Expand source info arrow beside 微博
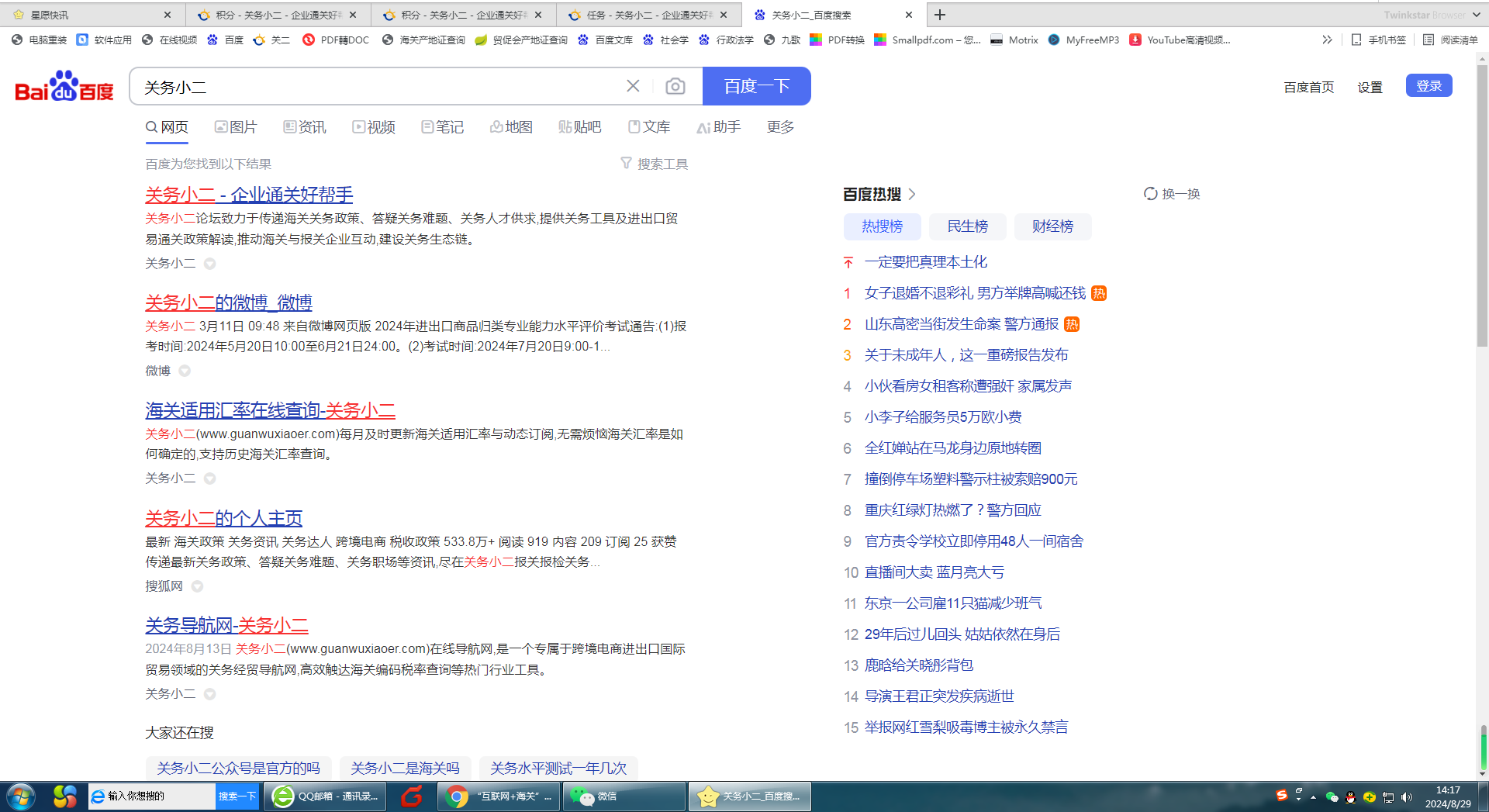Image resolution: width=1489 pixels, height=812 pixels. click(x=185, y=371)
